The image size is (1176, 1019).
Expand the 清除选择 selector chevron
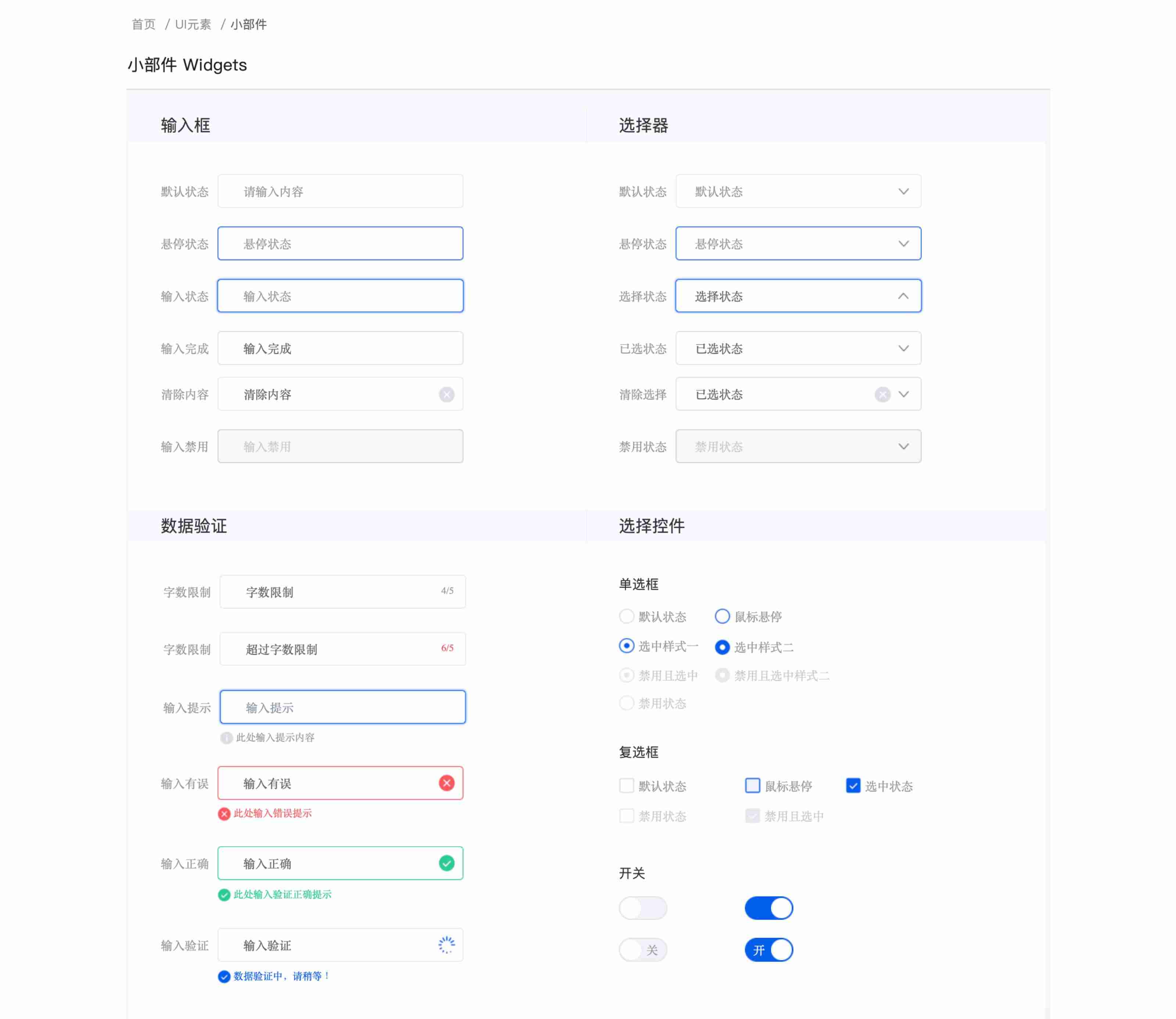click(x=903, y=394)
